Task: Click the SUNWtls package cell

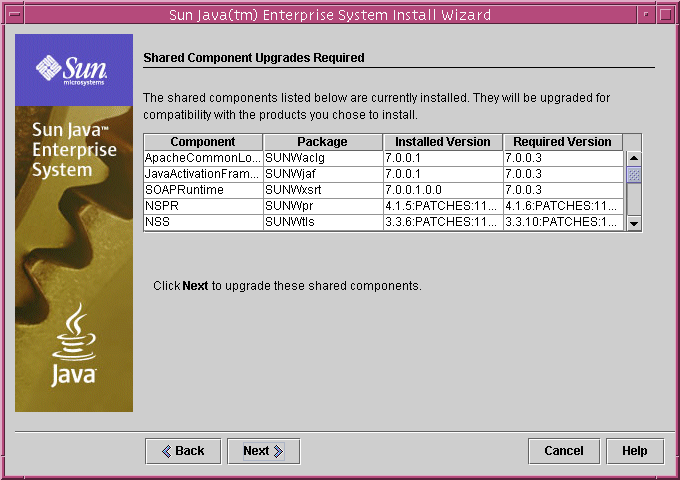Action: point(323,222)
